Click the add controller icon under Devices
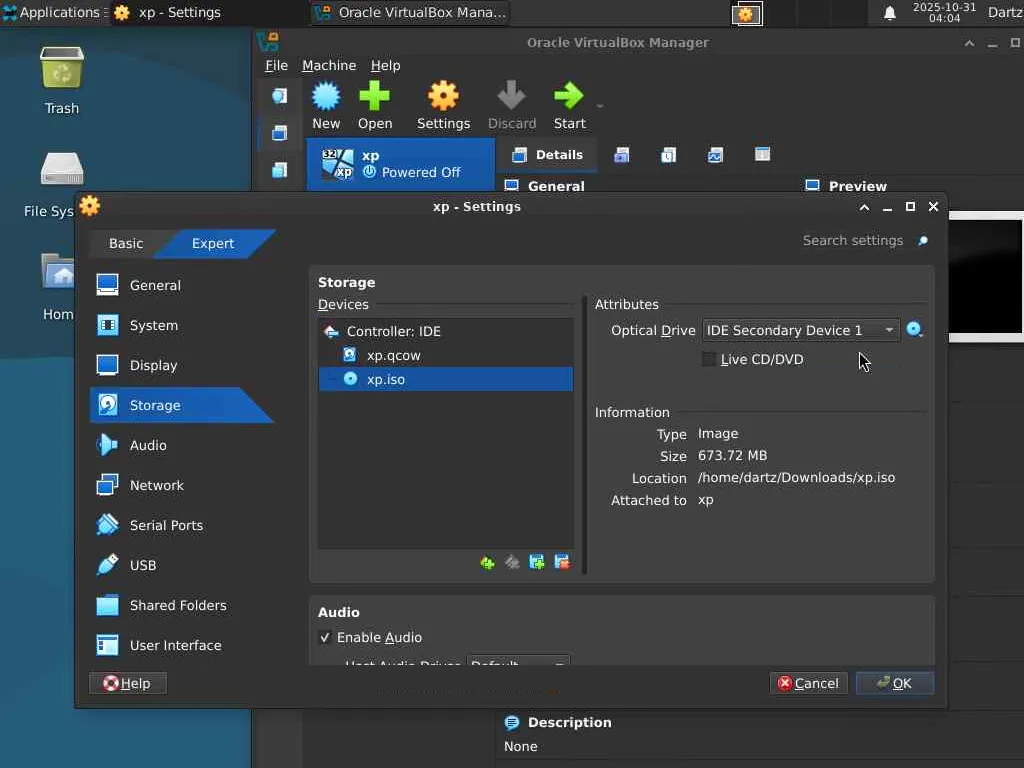The height and width of the screenshot is (768, 1024). [487, 562]
